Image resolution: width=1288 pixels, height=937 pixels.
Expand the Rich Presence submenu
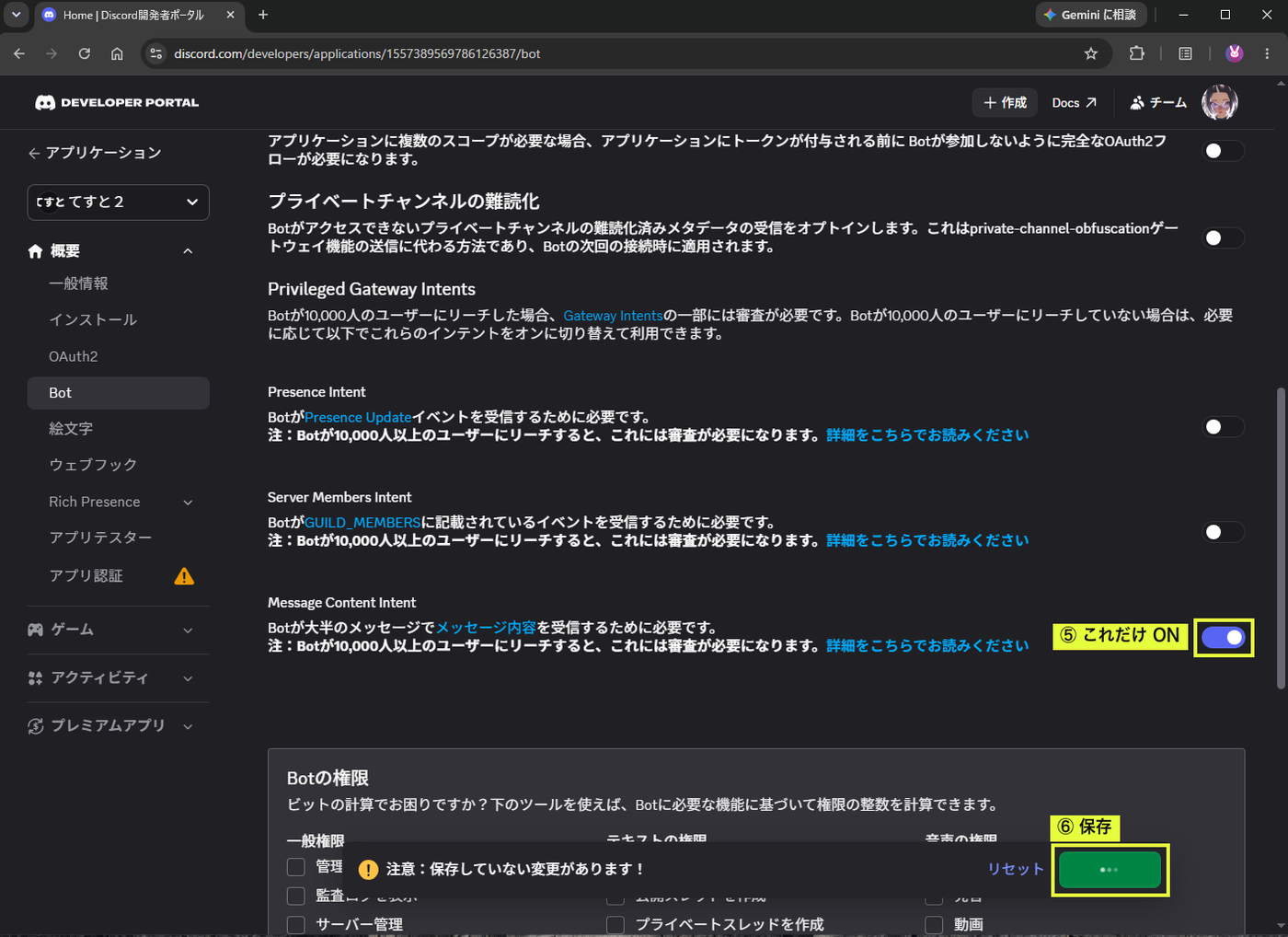pos(188,503)
